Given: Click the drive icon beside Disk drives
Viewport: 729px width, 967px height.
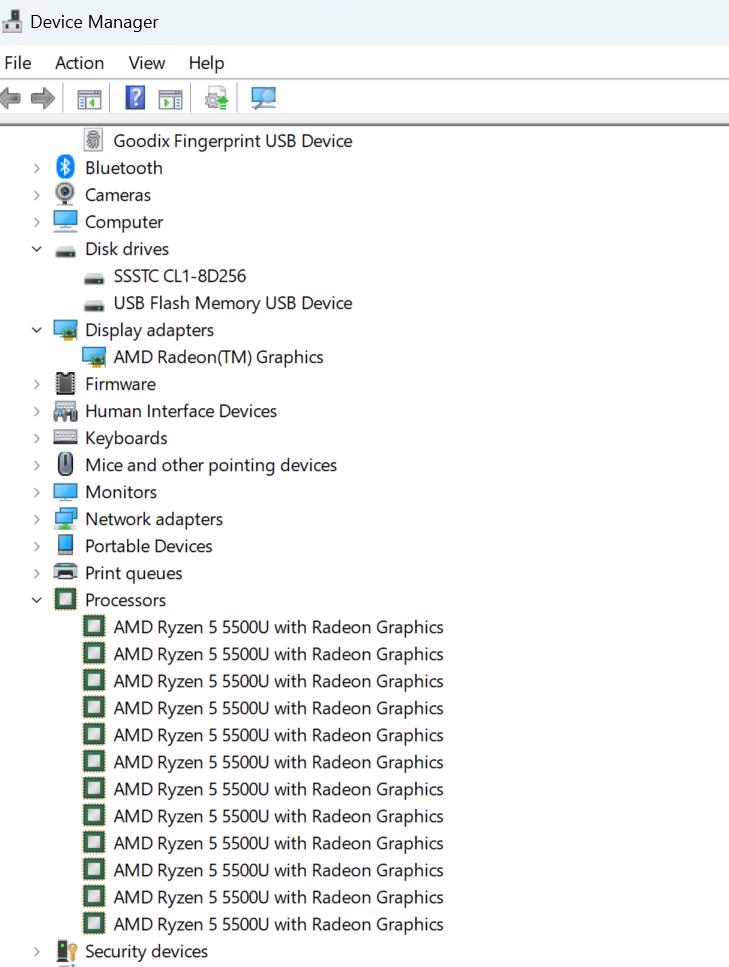Looking at the screenshot, I should (x=65, y=252).
